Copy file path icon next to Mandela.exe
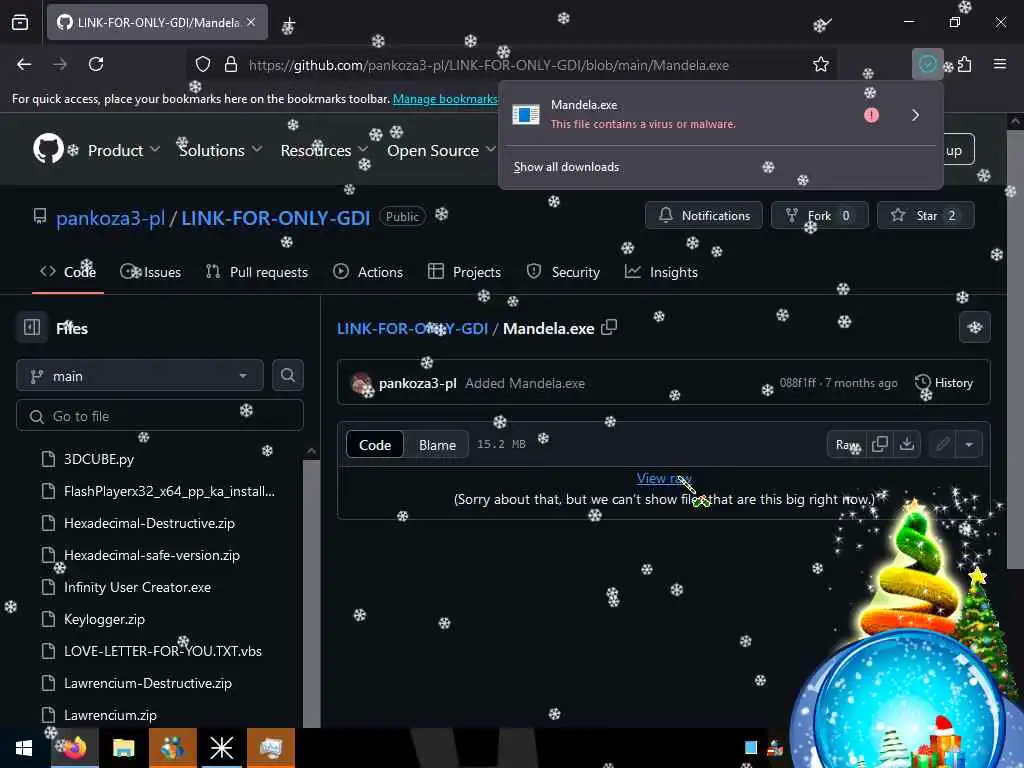The width and height of the screenshot is (1024, 768). [609, 327]
